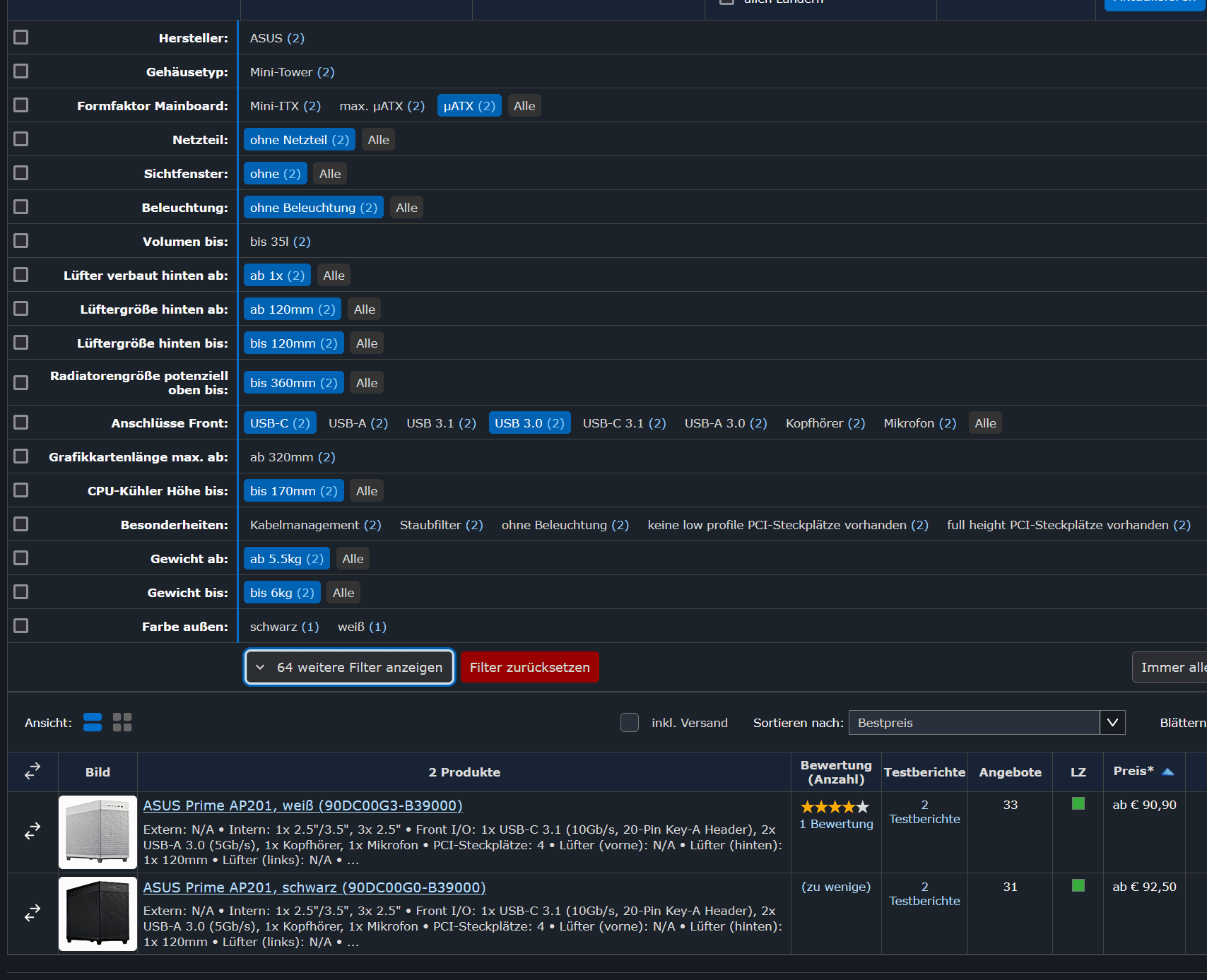Click the sort dropdown arrow button
This screenshot has width=1207, height=980.
(x=1113, y=722)
